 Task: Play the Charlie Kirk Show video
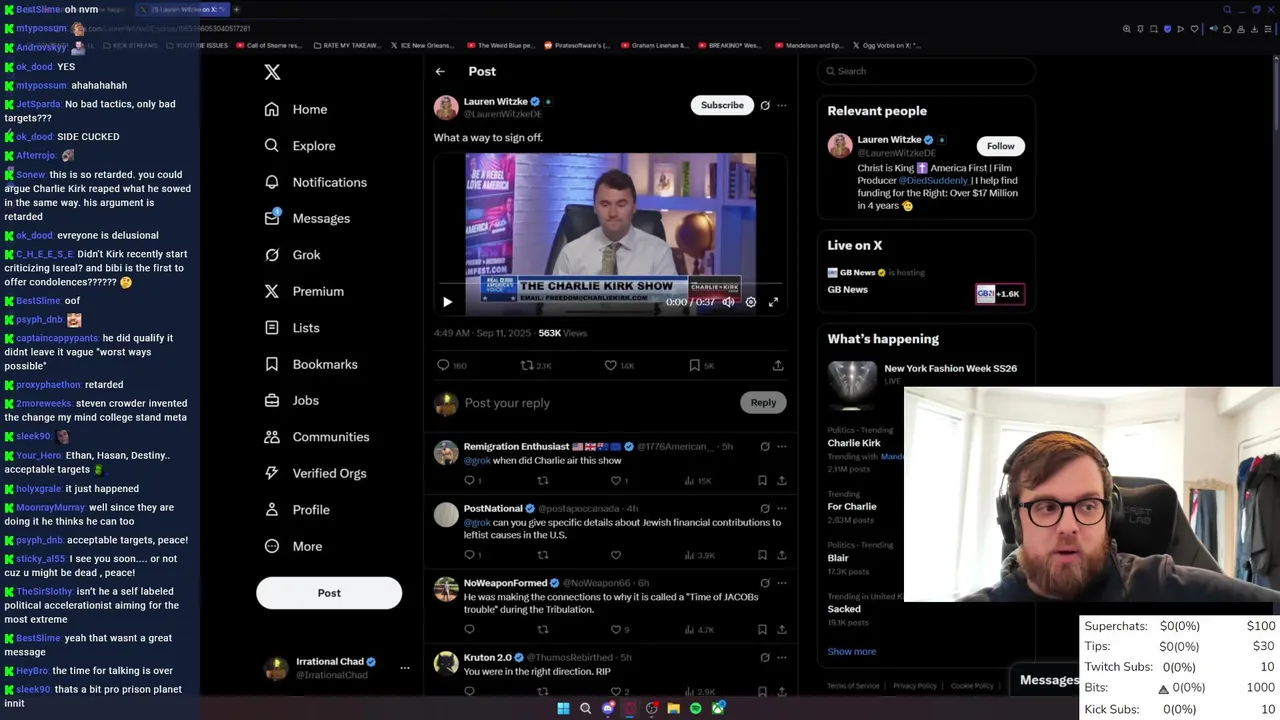click(x=447, y=302)
